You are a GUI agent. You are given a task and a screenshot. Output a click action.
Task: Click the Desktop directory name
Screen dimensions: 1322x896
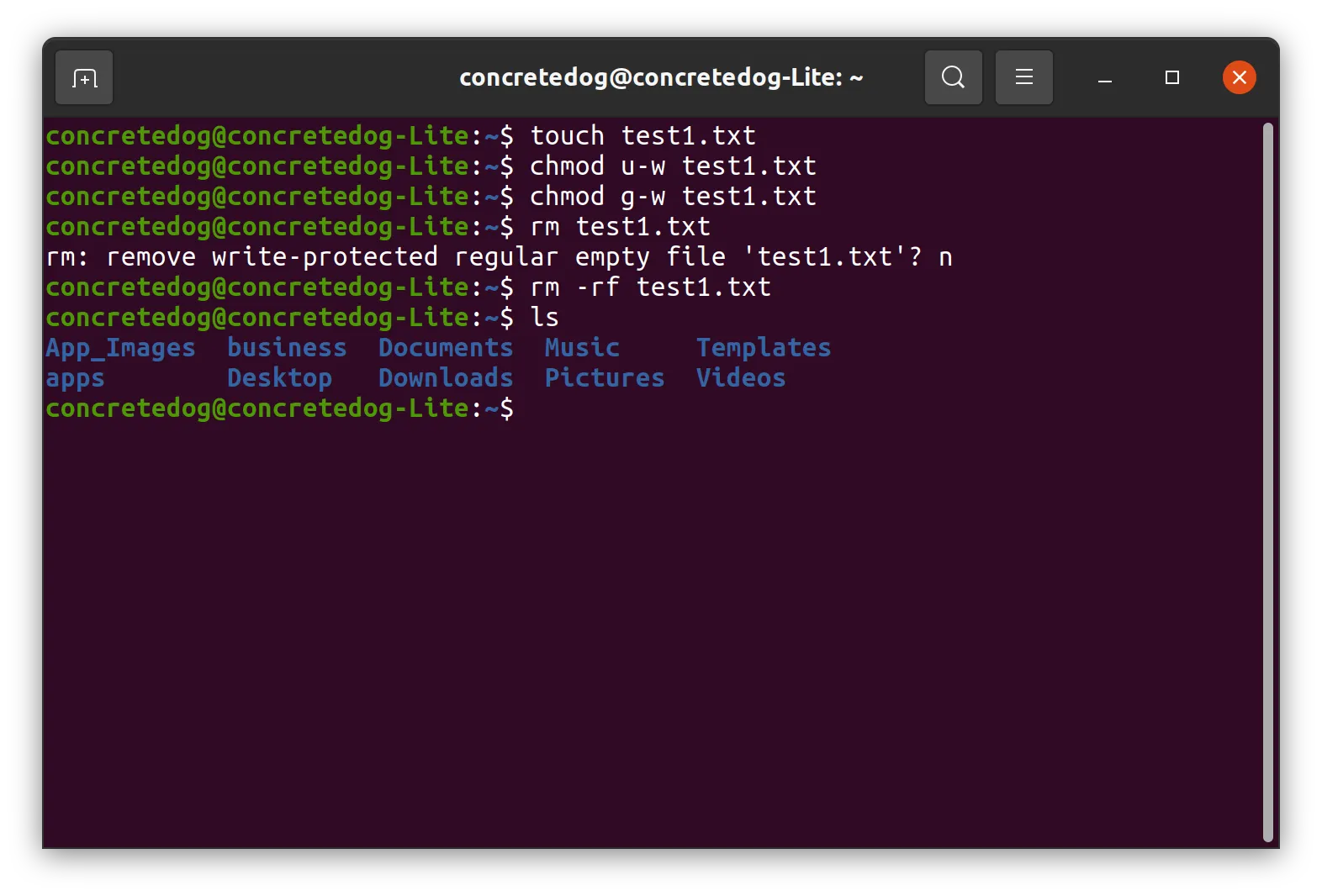[279, 378]
